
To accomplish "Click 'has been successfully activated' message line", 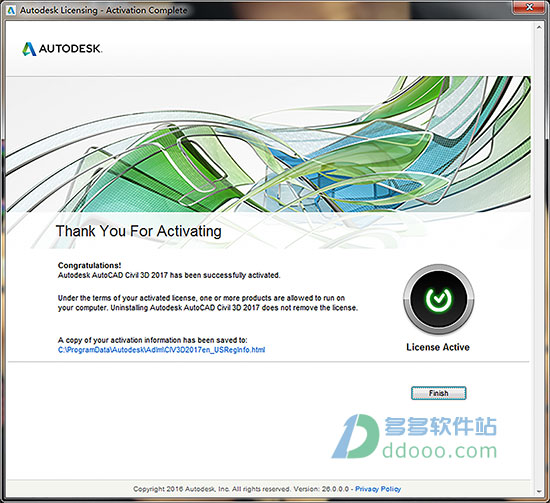I will [x=169, y=275].
